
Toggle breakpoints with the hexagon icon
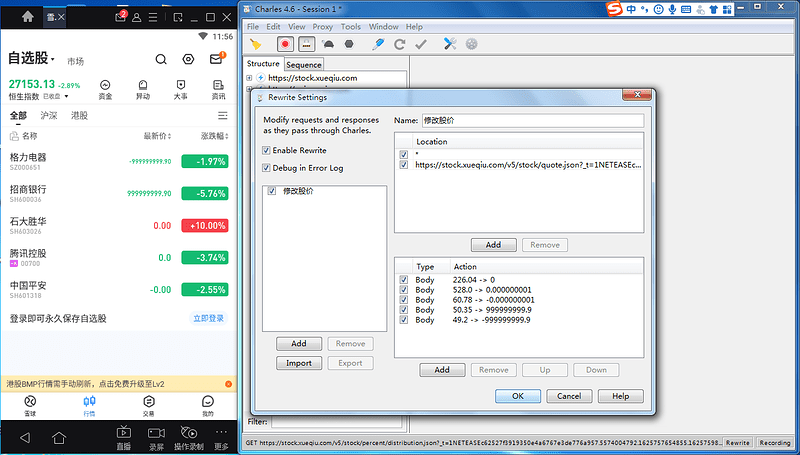(349, 44)
